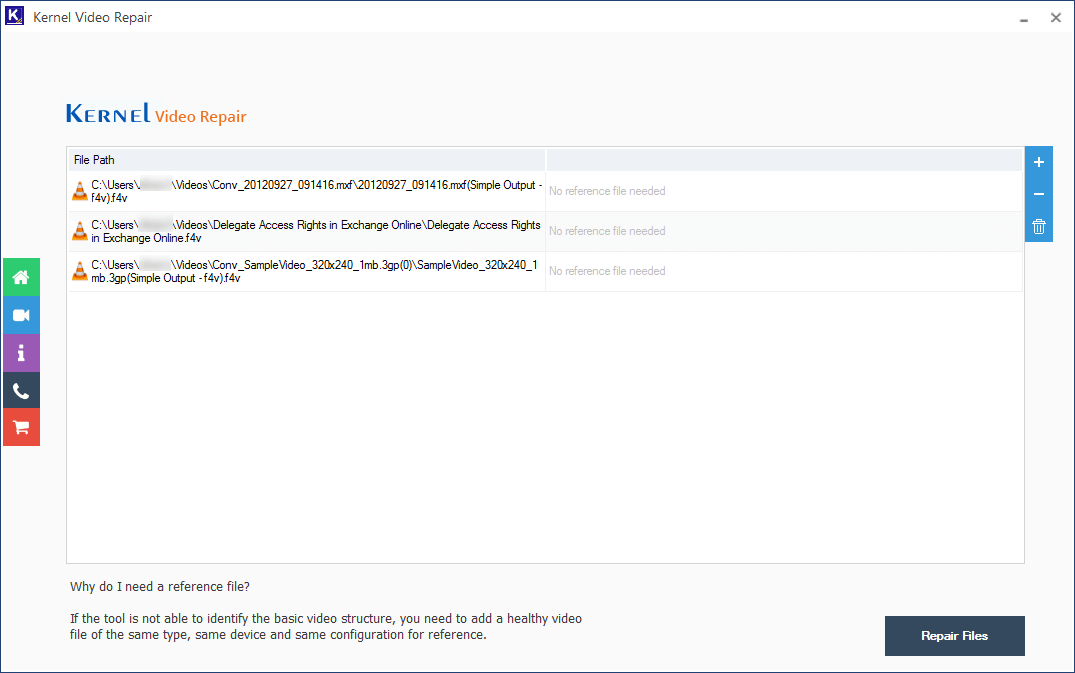Select the VLC icon of the SampleVideo_320x240 row
1075x673 pixels.
[x=80, y=271]
